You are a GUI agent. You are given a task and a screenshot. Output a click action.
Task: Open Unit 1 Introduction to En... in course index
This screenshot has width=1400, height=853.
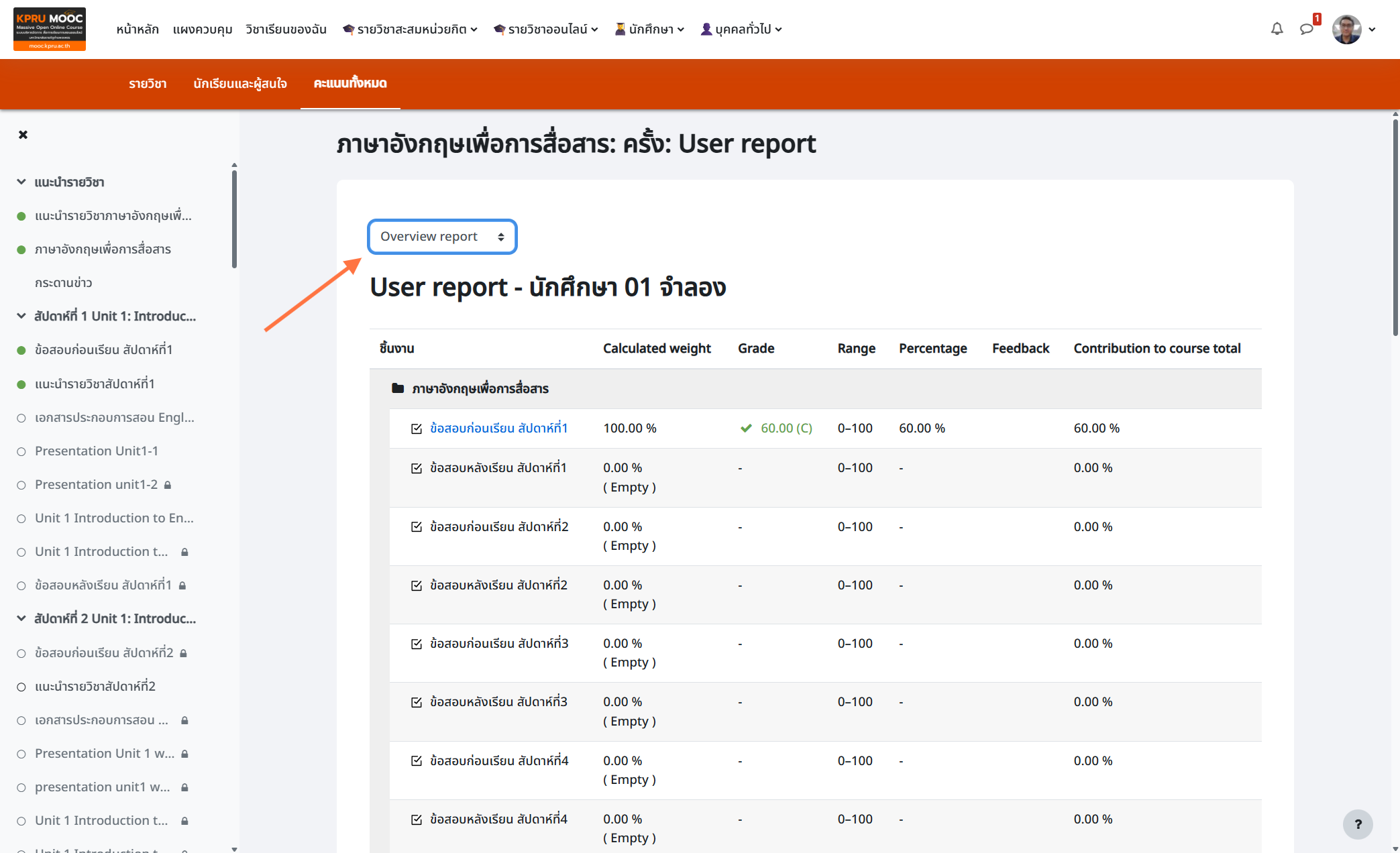[x=114, y=518]
